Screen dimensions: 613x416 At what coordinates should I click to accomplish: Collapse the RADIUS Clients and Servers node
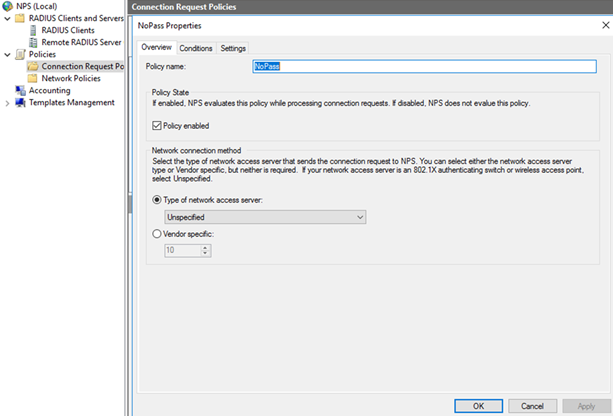(7, 18)
